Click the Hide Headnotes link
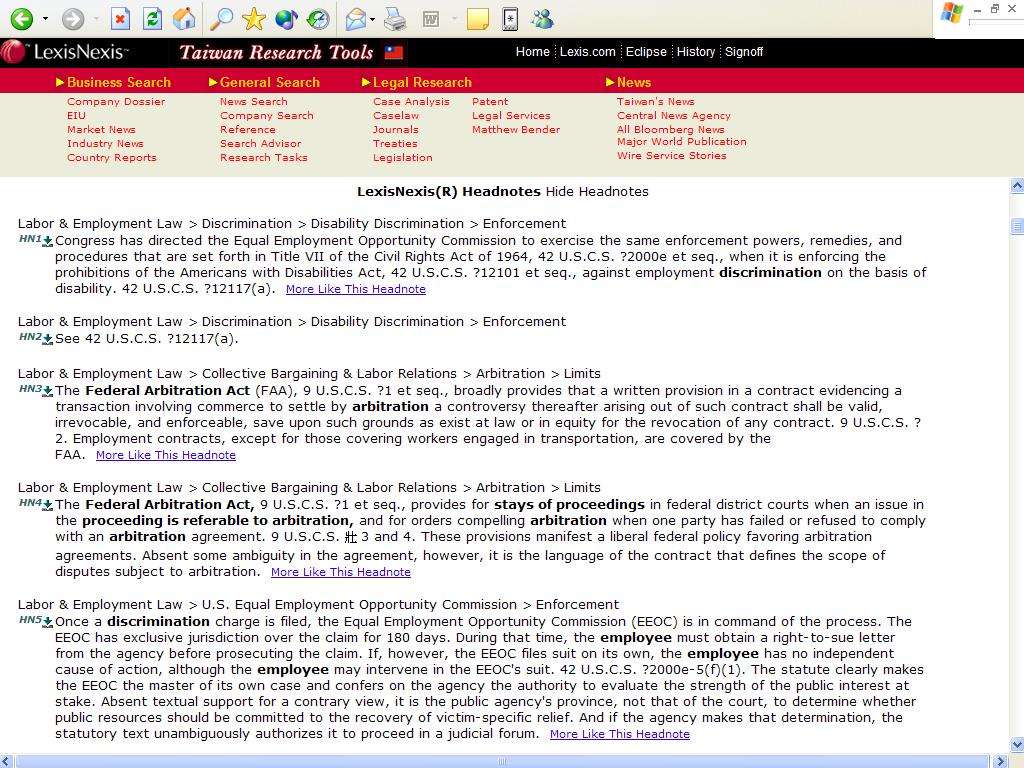Viewport: 1024px width, 768px height. click(x=597, y=191)
